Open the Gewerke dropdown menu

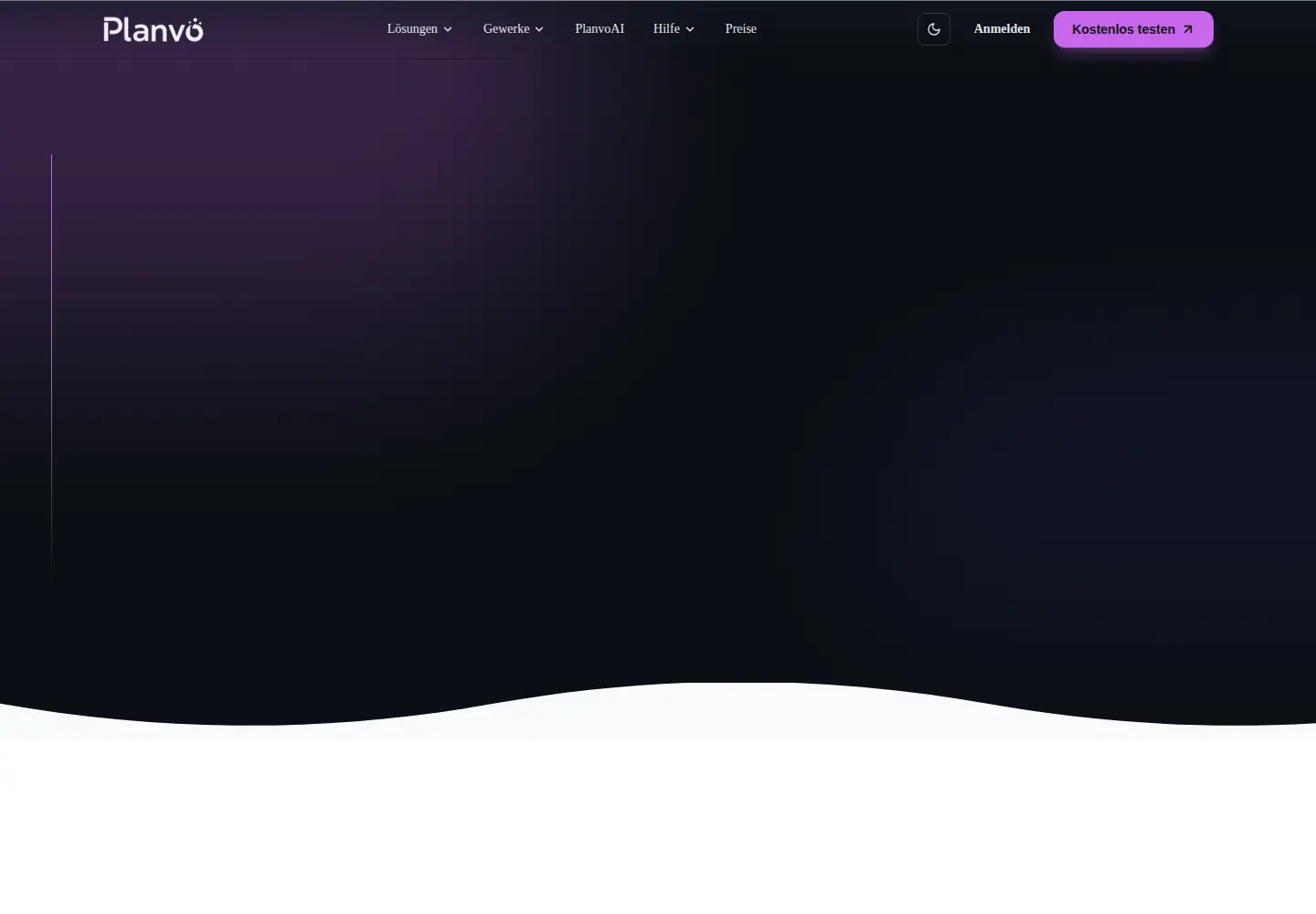[x=514, y=29]
